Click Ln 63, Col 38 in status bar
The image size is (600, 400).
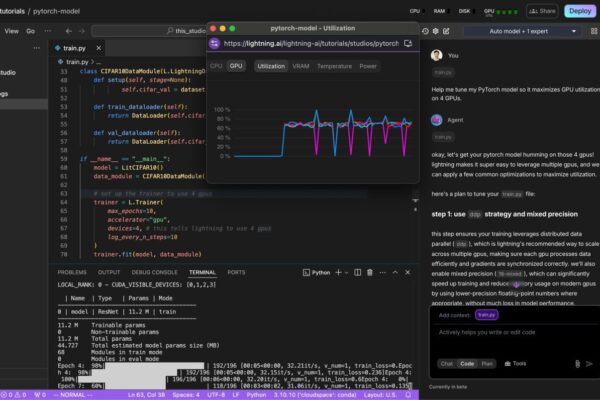click(146, 395)
